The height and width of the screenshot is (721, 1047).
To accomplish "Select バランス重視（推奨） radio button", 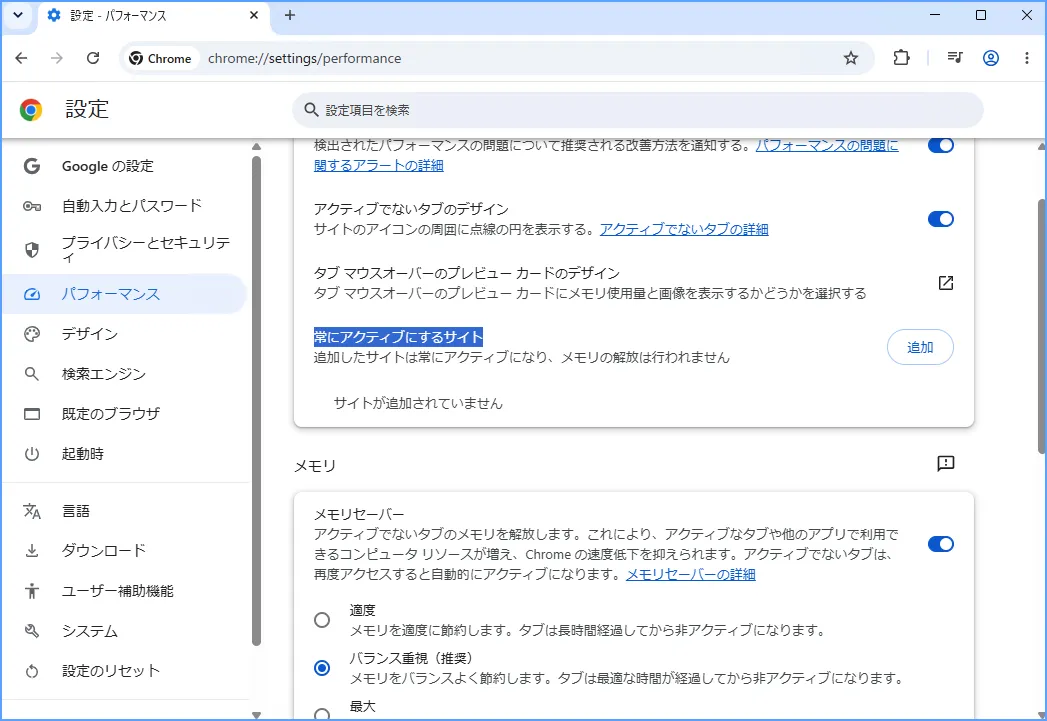I will point(322,668).
